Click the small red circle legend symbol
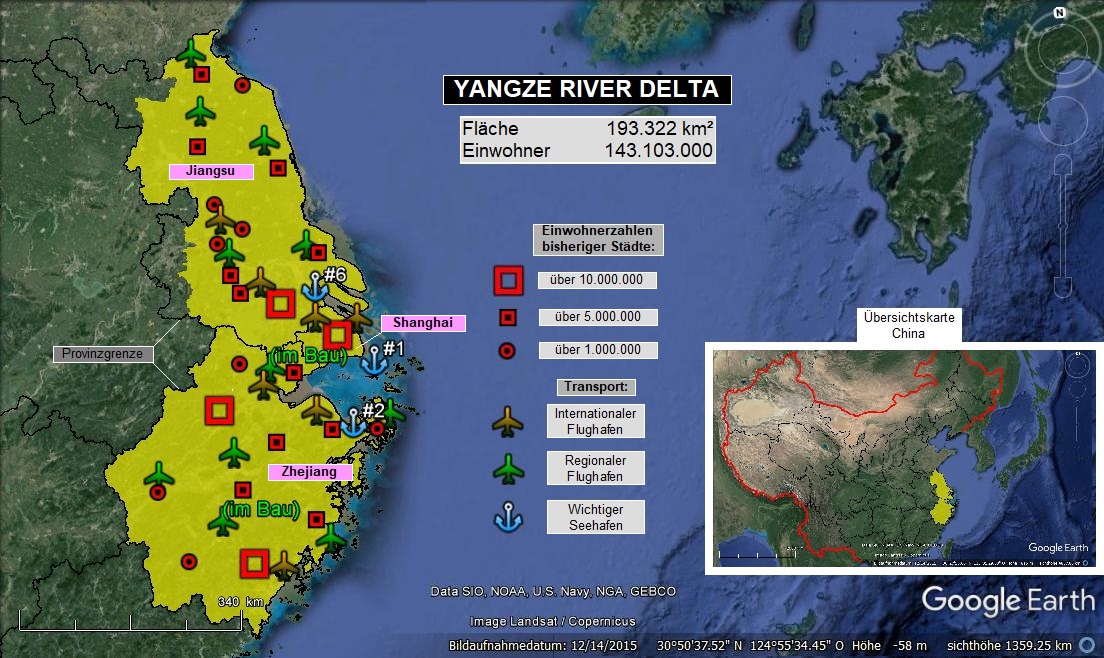 (x=508, y=351)
